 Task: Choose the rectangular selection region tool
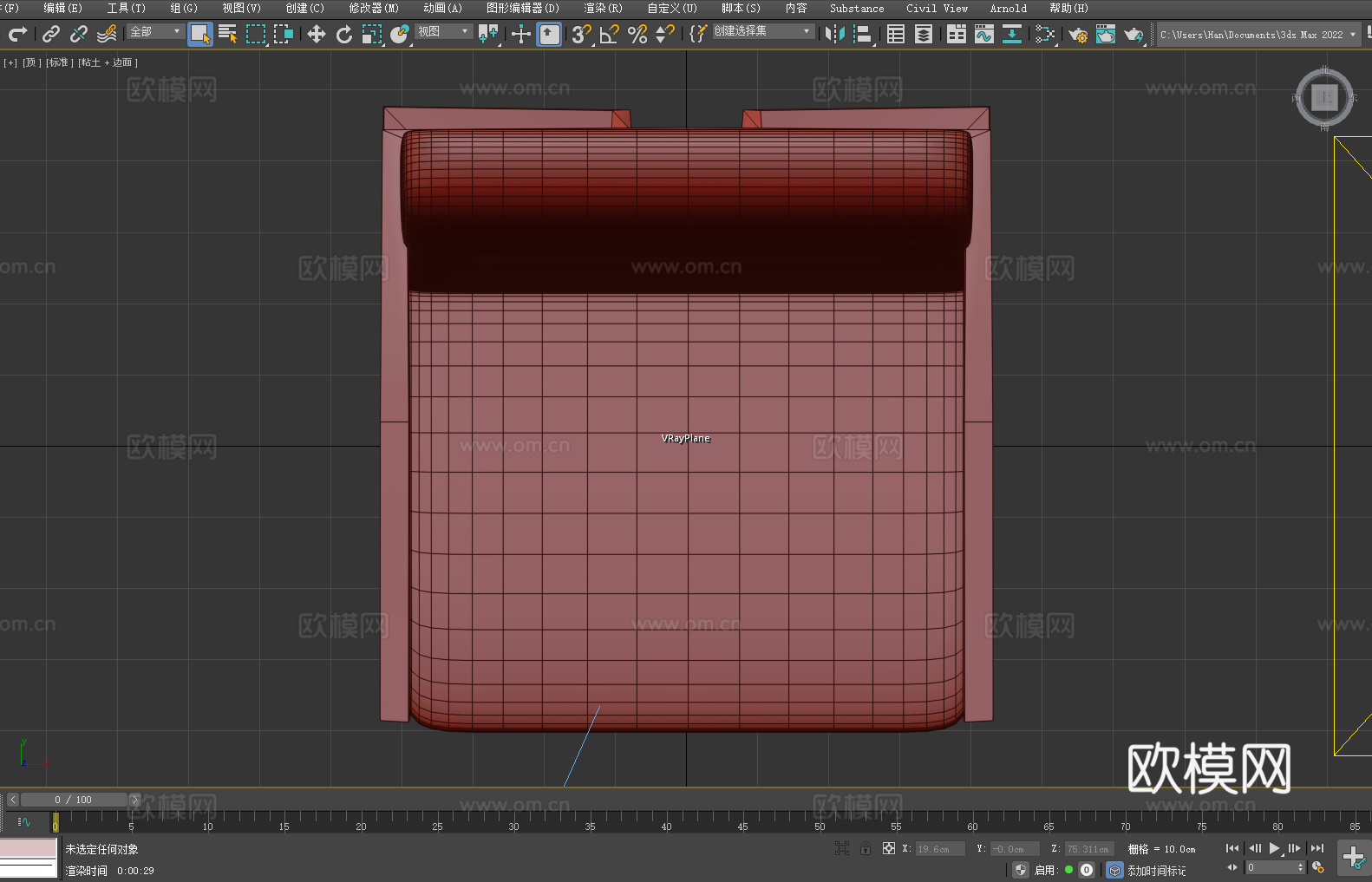tap(256, 34)
